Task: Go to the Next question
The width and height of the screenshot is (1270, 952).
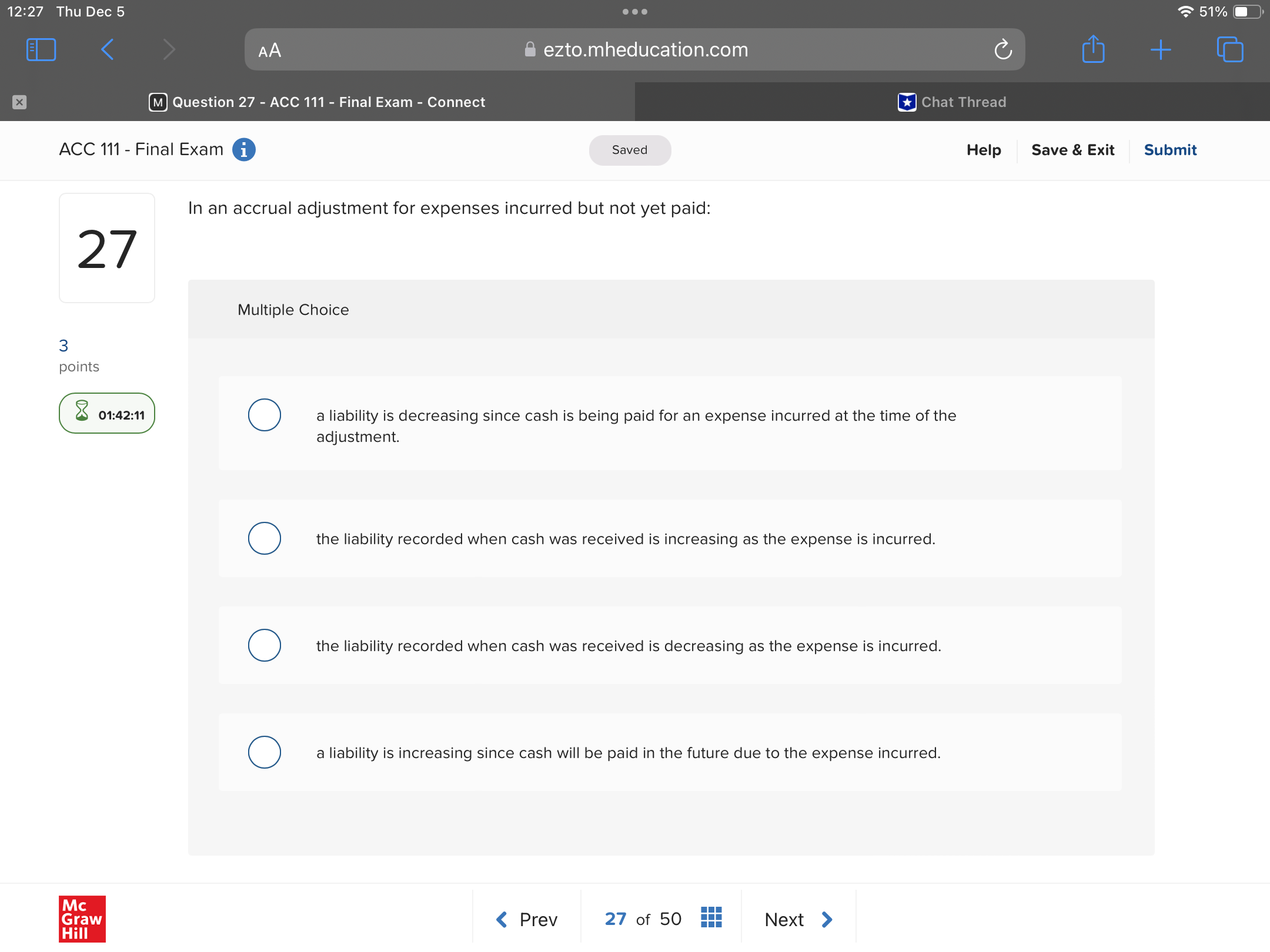Action: (798, 919)
